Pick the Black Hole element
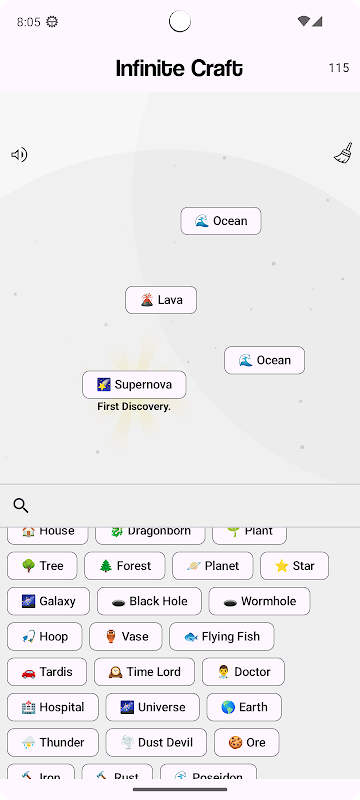Screen dimensions: 360x800 coord(149,601)
